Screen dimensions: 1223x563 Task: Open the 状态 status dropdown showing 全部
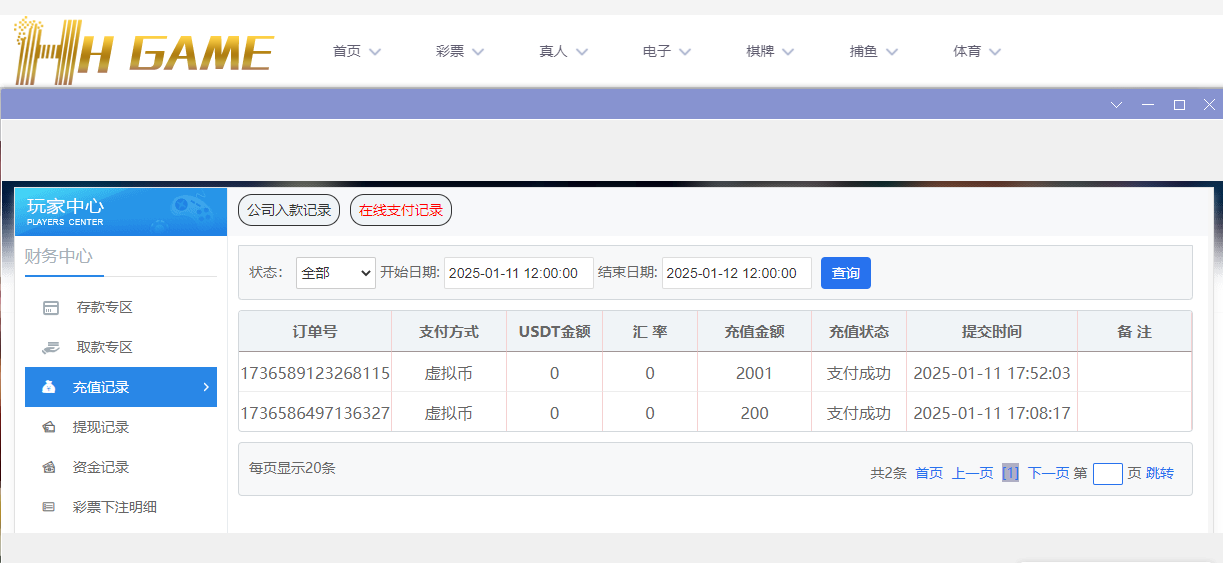click(x=336, y=273)
